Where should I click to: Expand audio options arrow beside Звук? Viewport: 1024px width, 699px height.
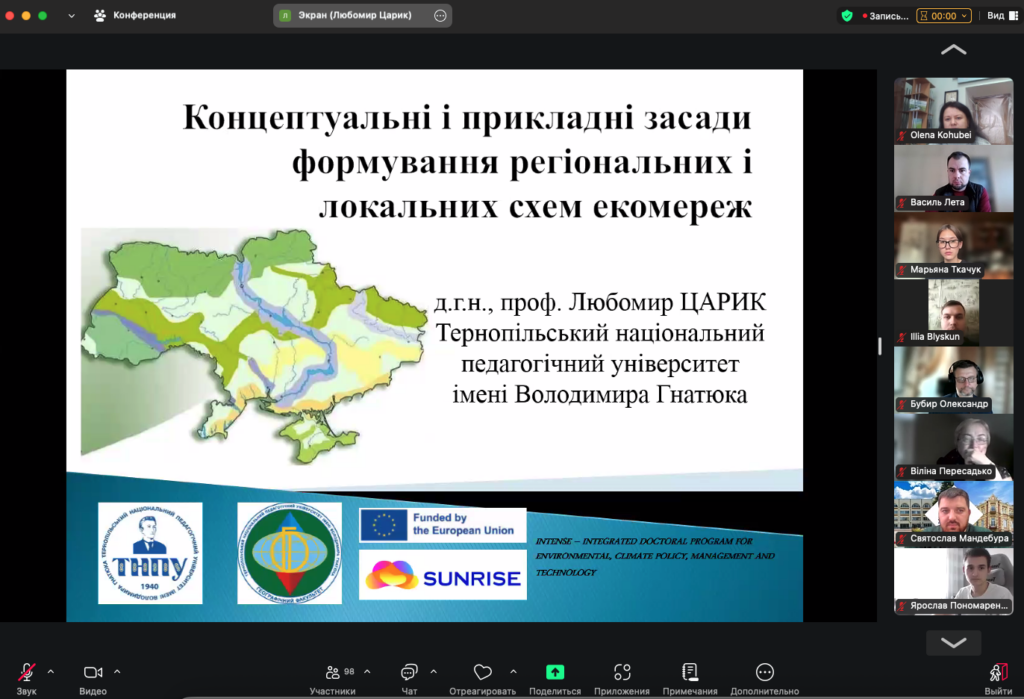[51, 671]
